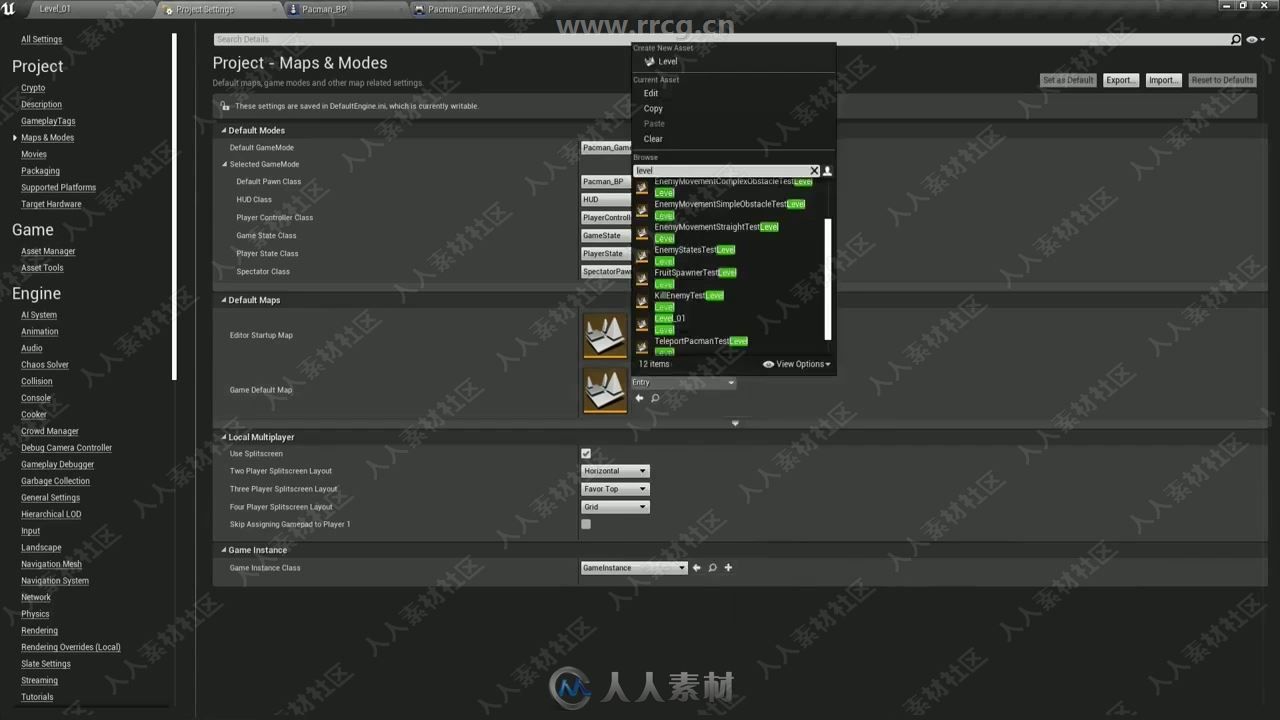Click the Search Details input field
The image size is (1280, 720).
(722, 39)
